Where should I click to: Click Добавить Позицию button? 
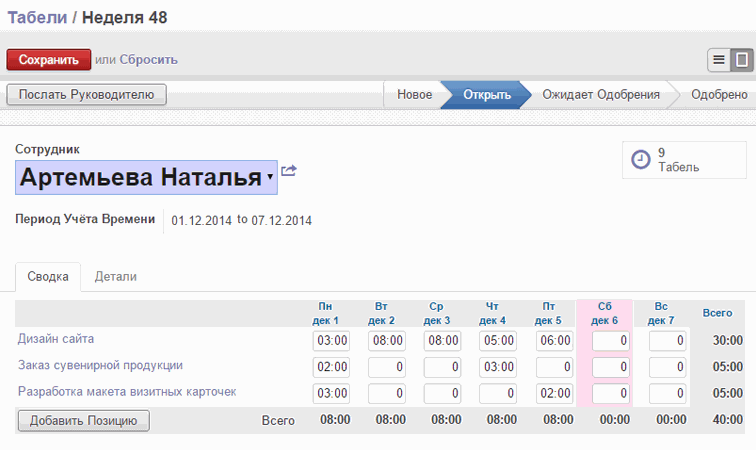(84, 421)
